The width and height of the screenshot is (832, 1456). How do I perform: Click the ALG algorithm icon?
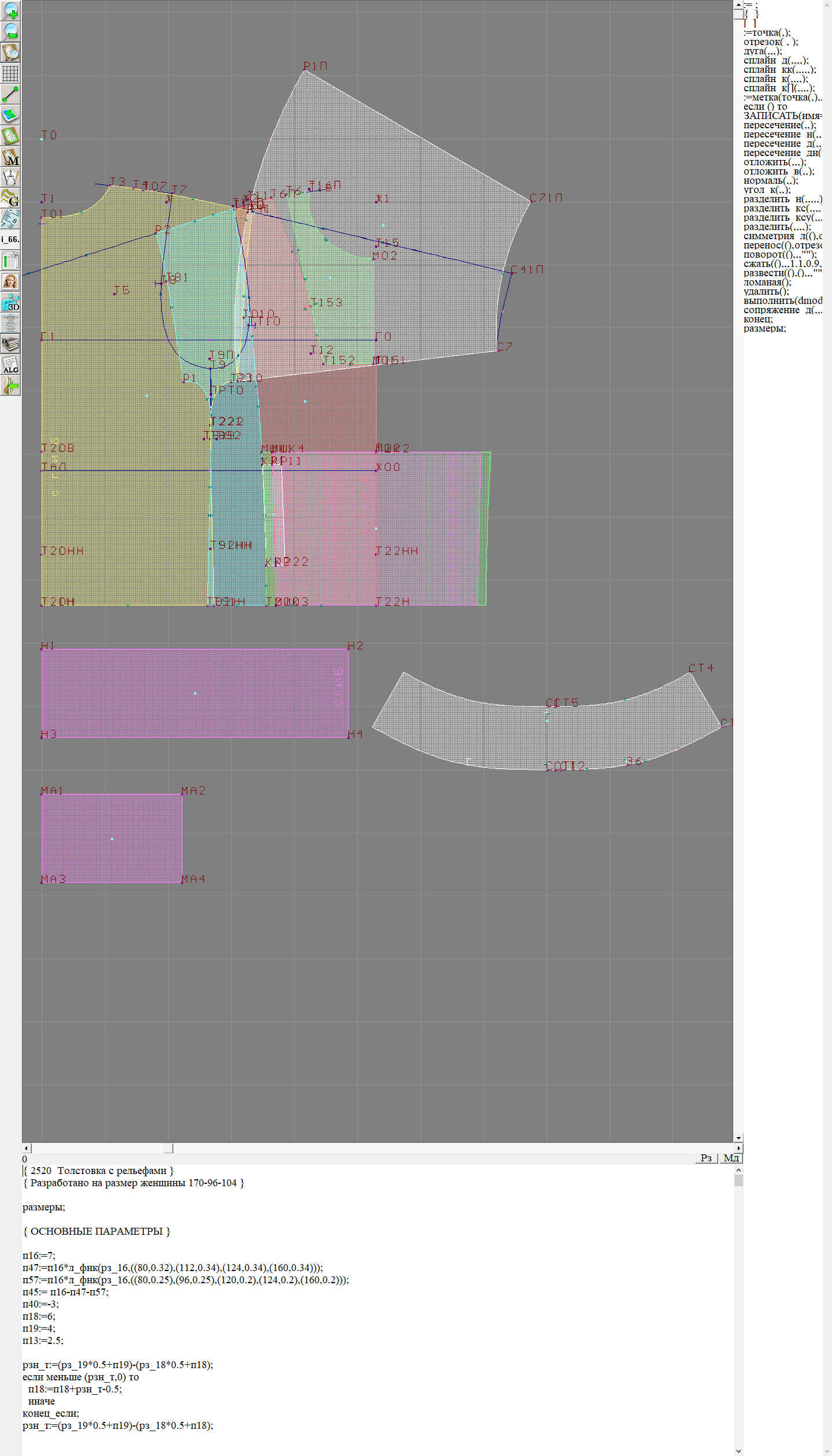[x=10, y=365]
